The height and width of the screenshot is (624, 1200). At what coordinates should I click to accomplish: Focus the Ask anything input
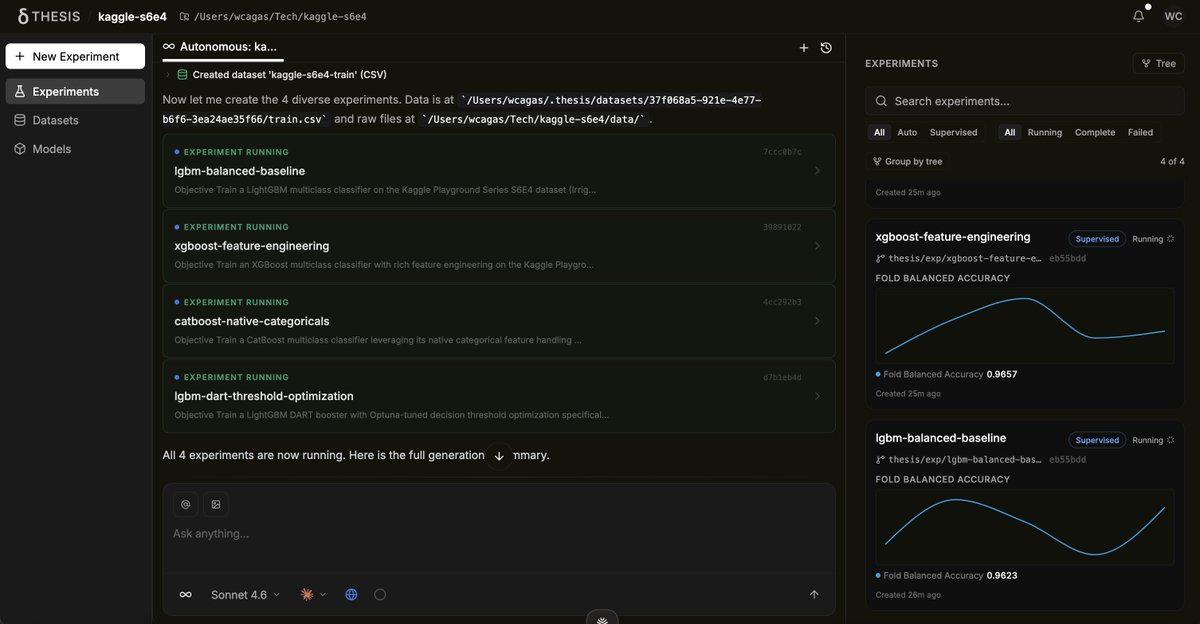point(499,534)
